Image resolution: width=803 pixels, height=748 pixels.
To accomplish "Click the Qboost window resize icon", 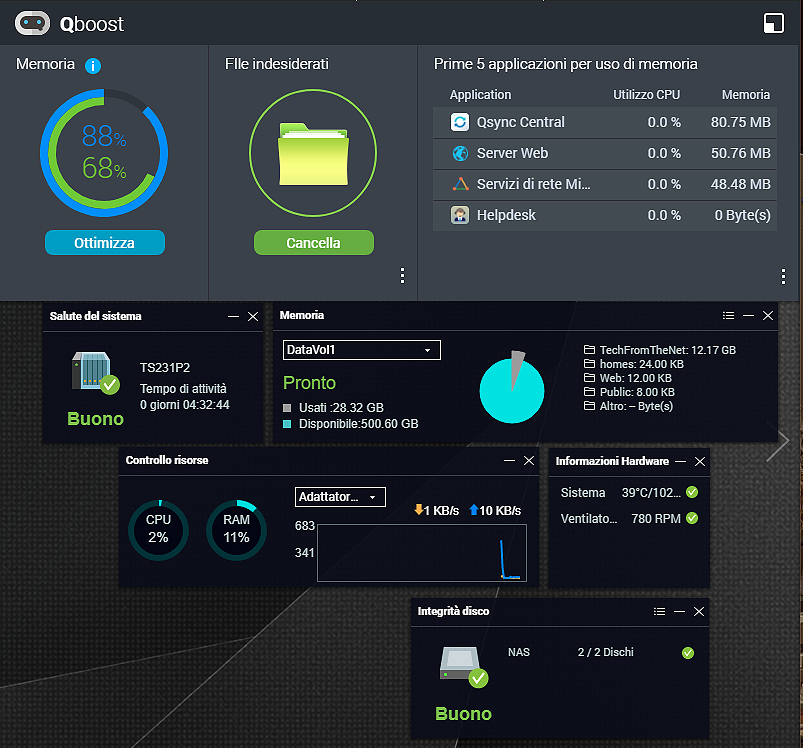I will pos(773,23).
